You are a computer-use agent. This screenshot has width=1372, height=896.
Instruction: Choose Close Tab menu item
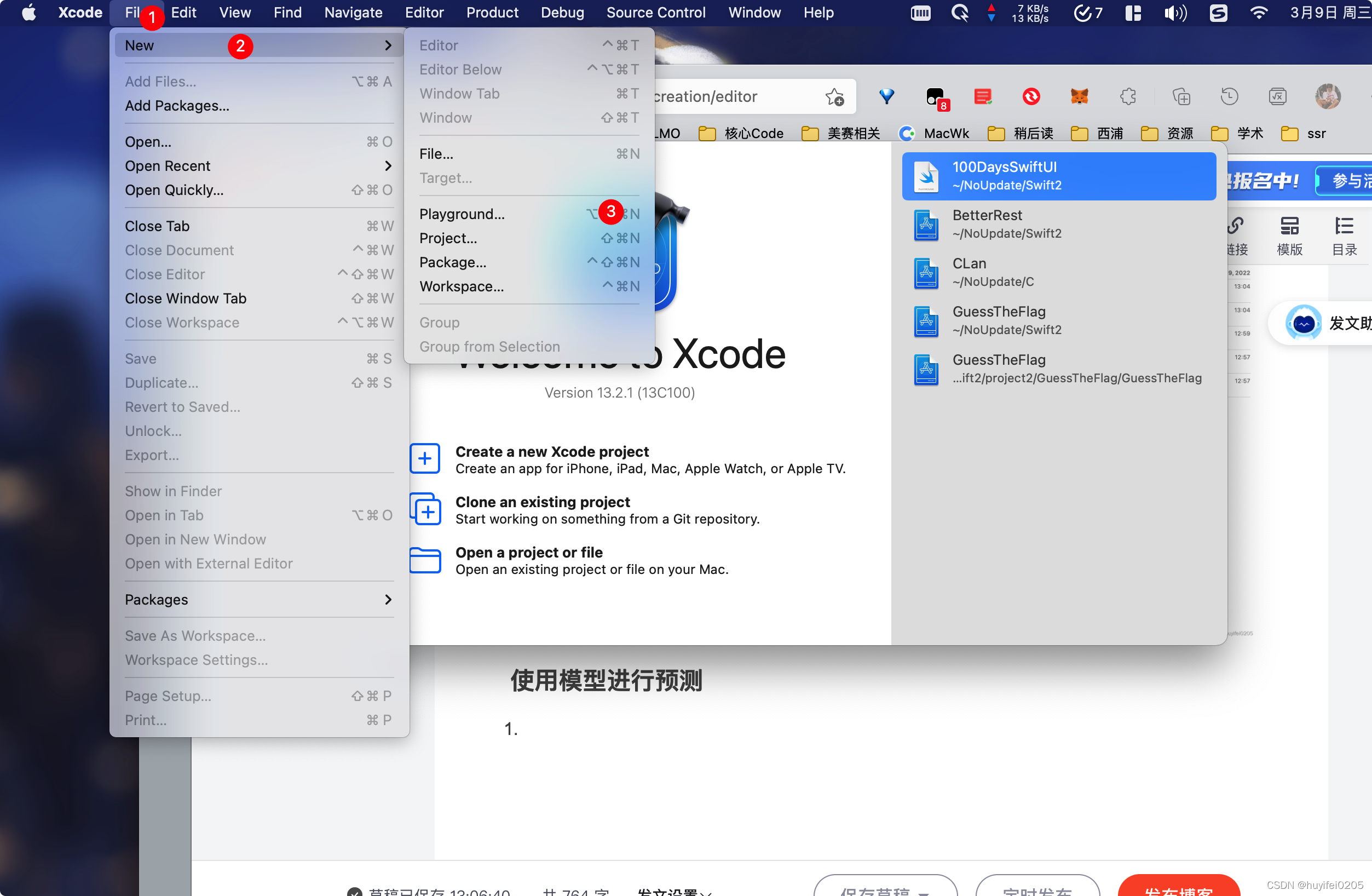pos(259,226)
